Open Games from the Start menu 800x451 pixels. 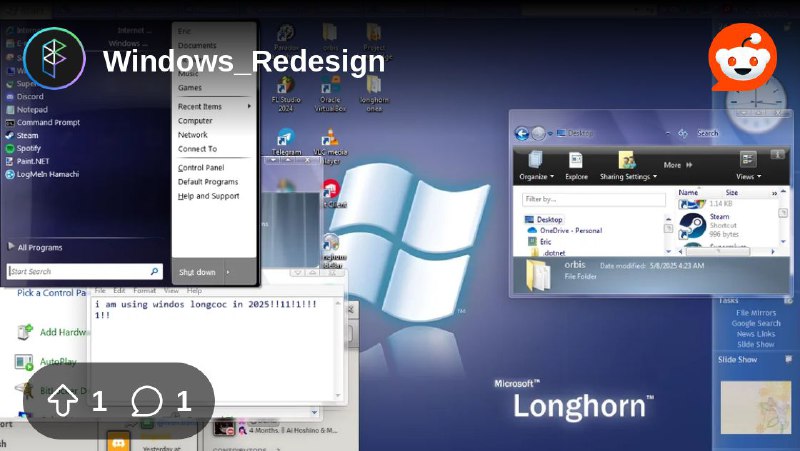pos(190,88)
